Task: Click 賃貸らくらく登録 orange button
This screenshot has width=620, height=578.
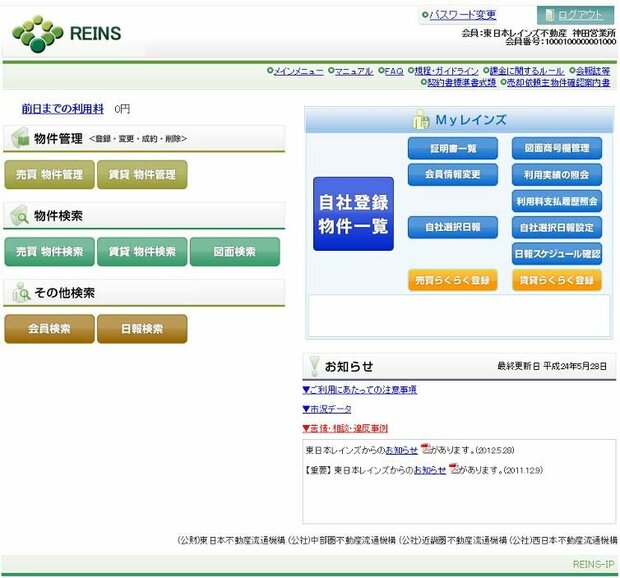Action: tap(557, 280)
